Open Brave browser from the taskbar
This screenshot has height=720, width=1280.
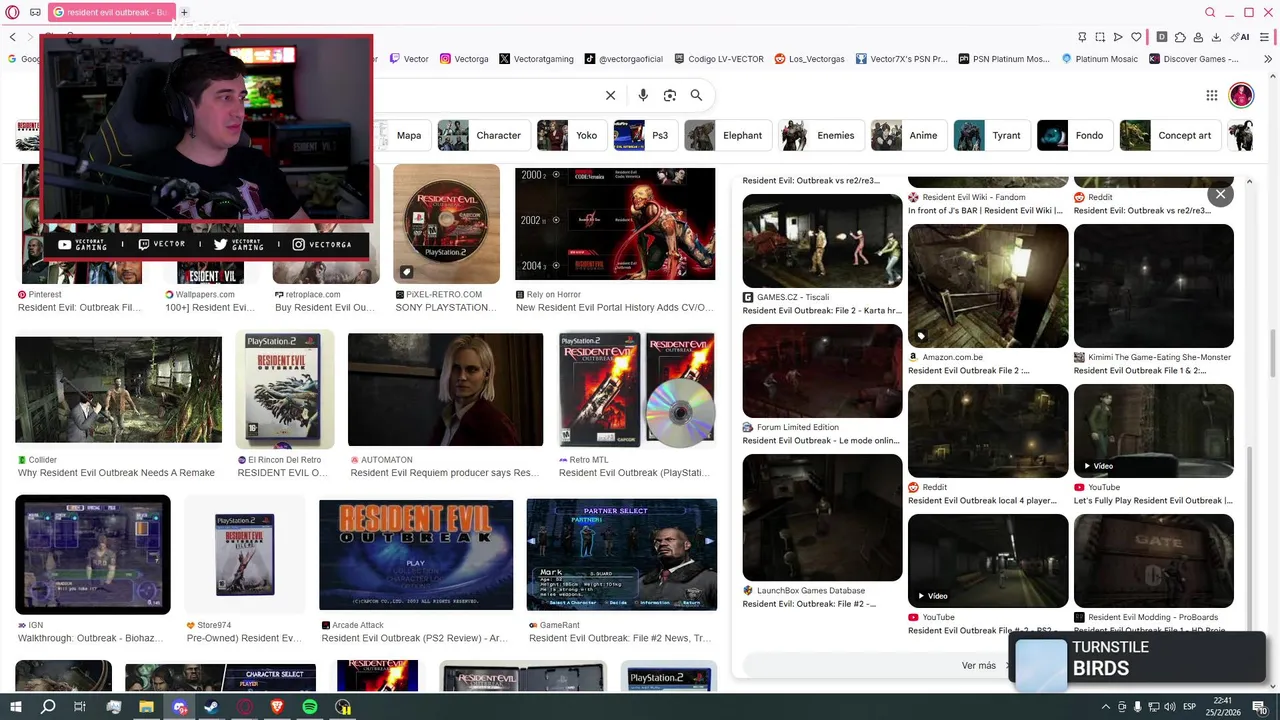277,707
